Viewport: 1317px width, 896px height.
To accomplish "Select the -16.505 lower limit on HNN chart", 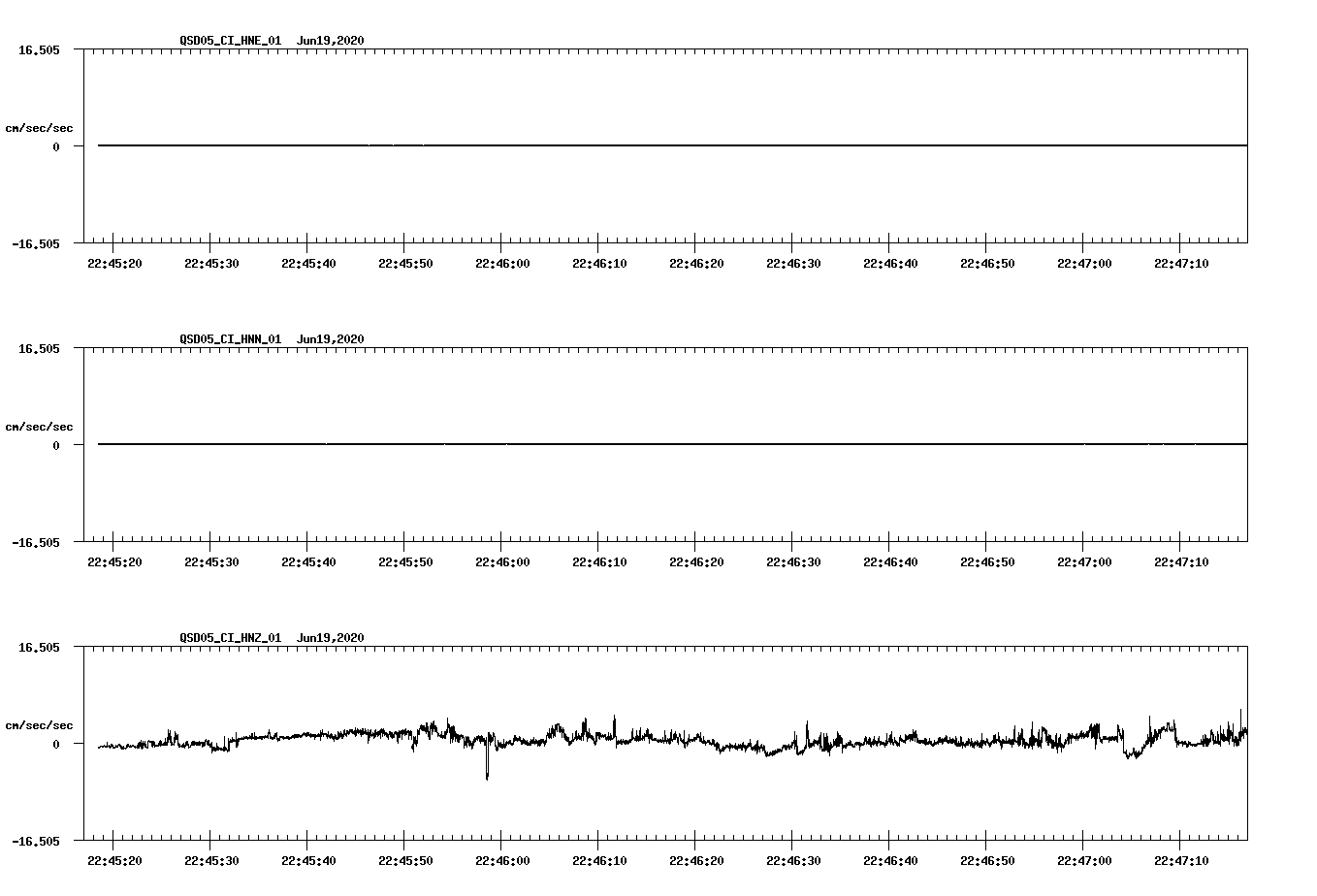I will point(36,542).
